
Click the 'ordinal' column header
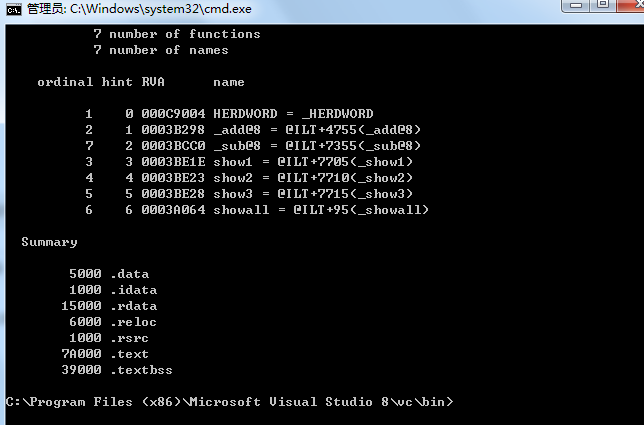[x=65, y=82]
